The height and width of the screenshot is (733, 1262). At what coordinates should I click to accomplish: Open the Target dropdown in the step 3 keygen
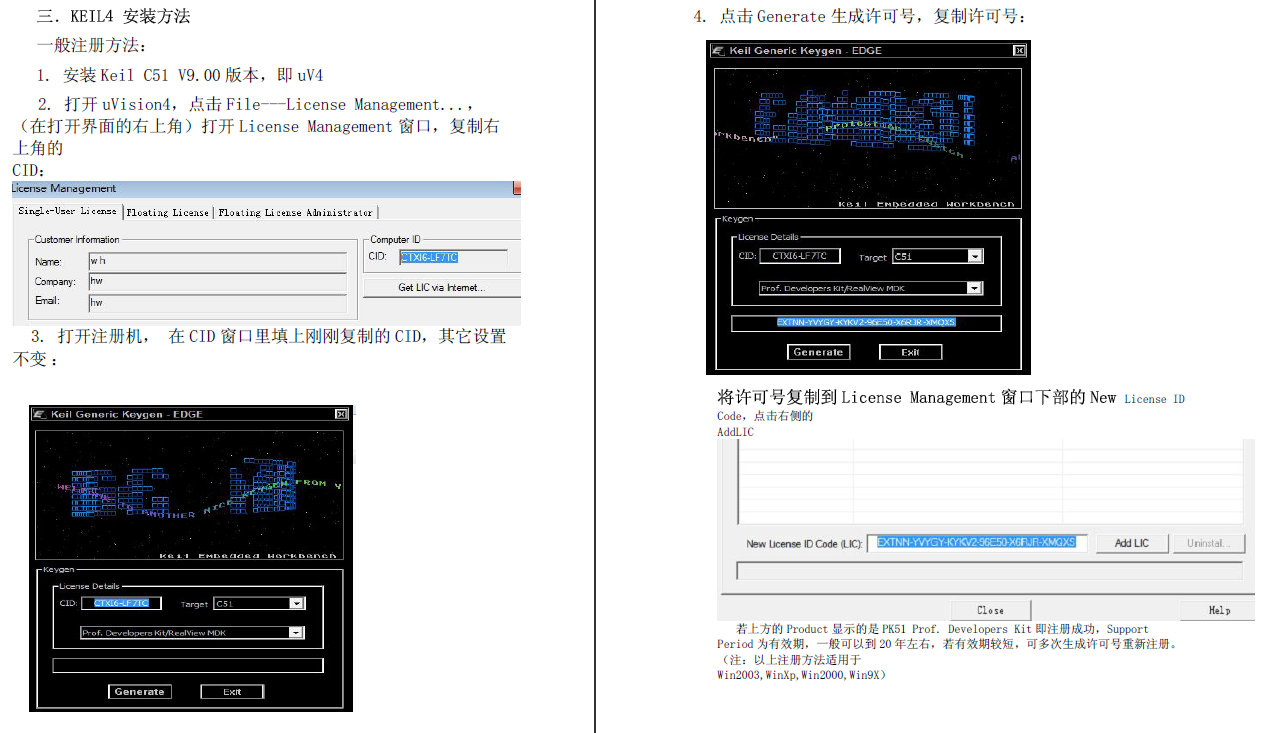tap(296, 604)
